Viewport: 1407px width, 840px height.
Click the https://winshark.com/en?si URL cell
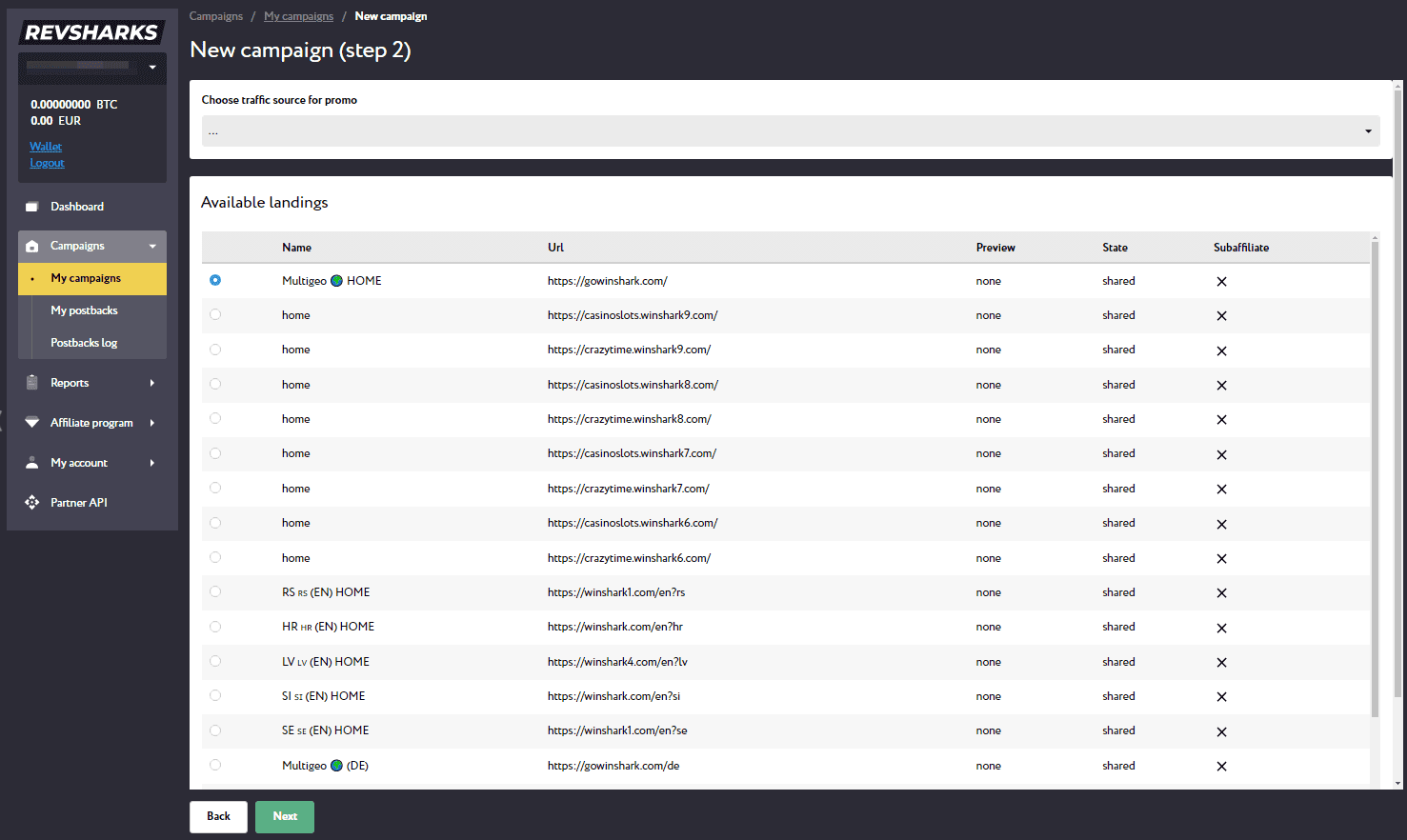pos(613,696)
